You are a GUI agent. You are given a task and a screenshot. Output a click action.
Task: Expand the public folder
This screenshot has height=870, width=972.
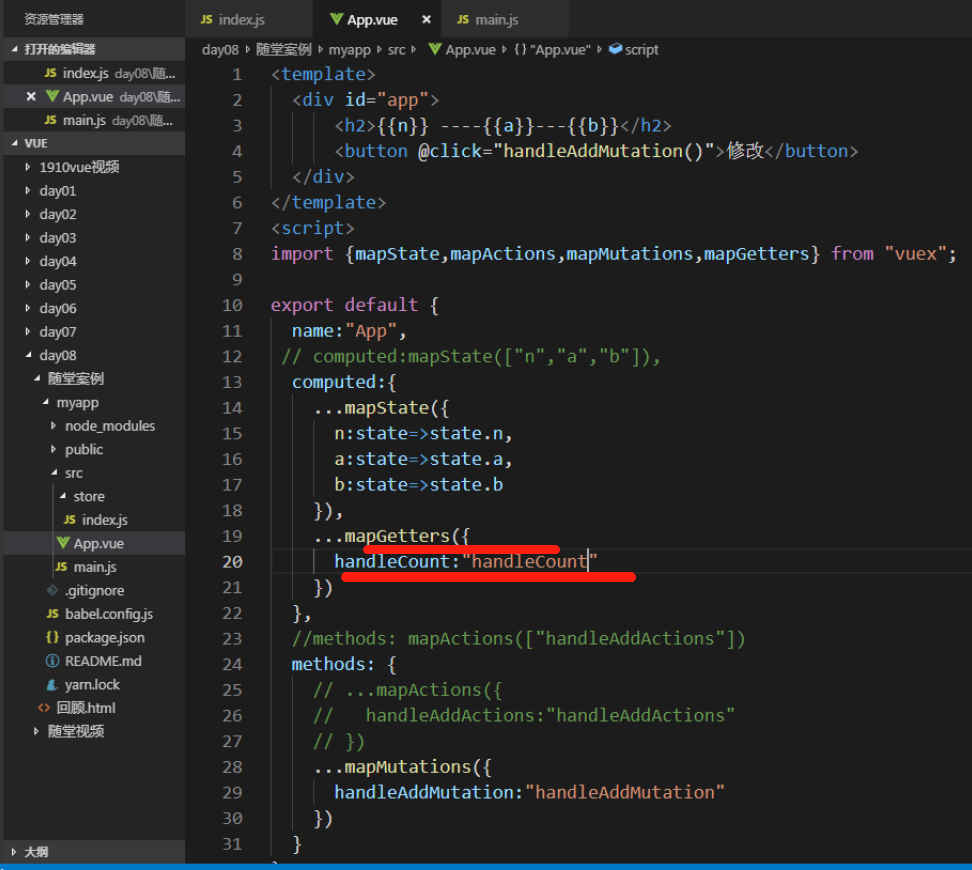coord(53,449)
